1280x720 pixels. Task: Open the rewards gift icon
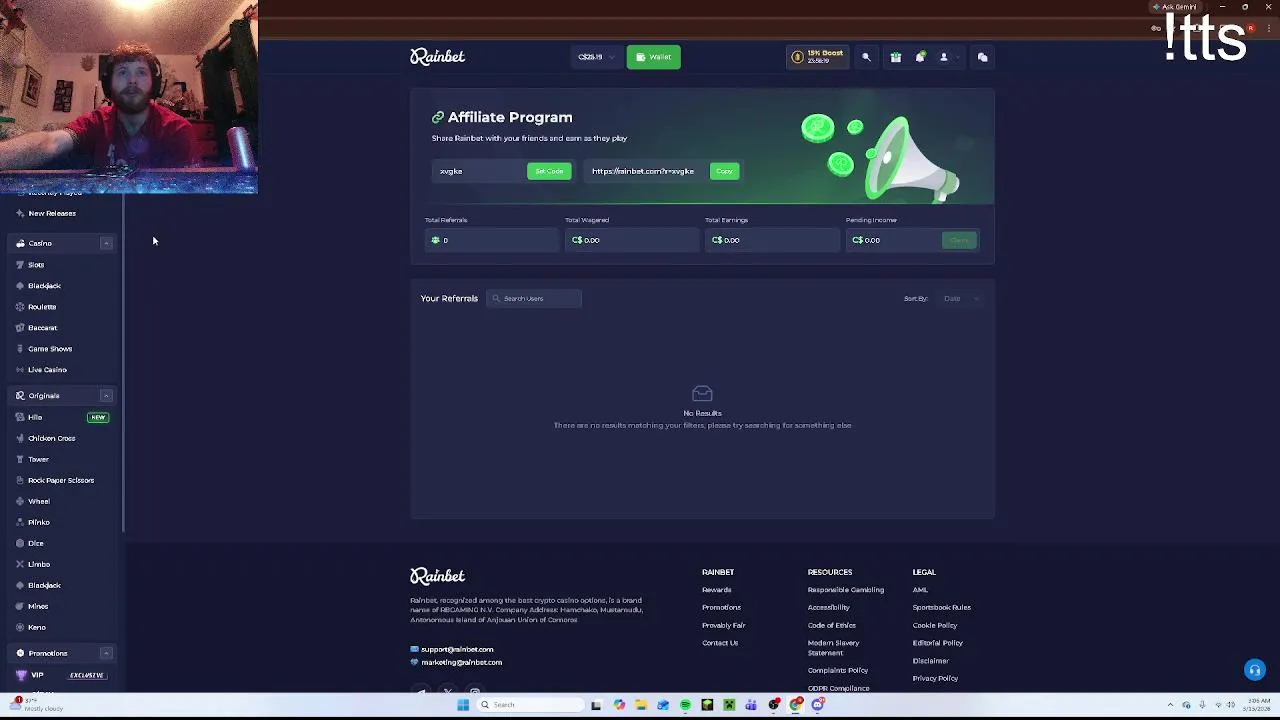click(896, 57)
